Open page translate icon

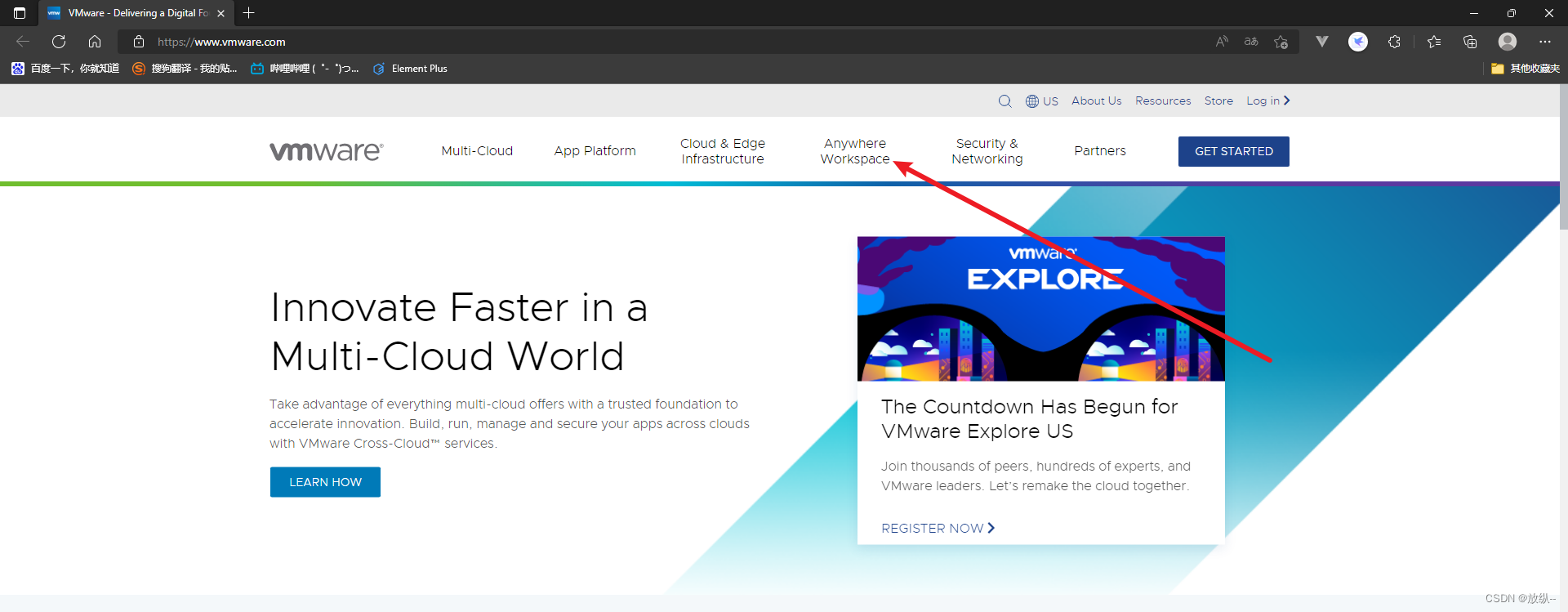pyautogui.click(x=1251, y=42)
